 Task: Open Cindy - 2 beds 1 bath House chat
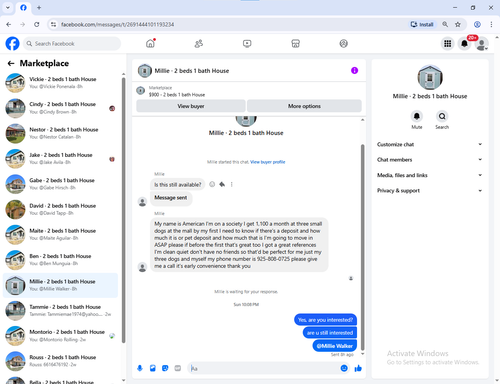[60, 108]
